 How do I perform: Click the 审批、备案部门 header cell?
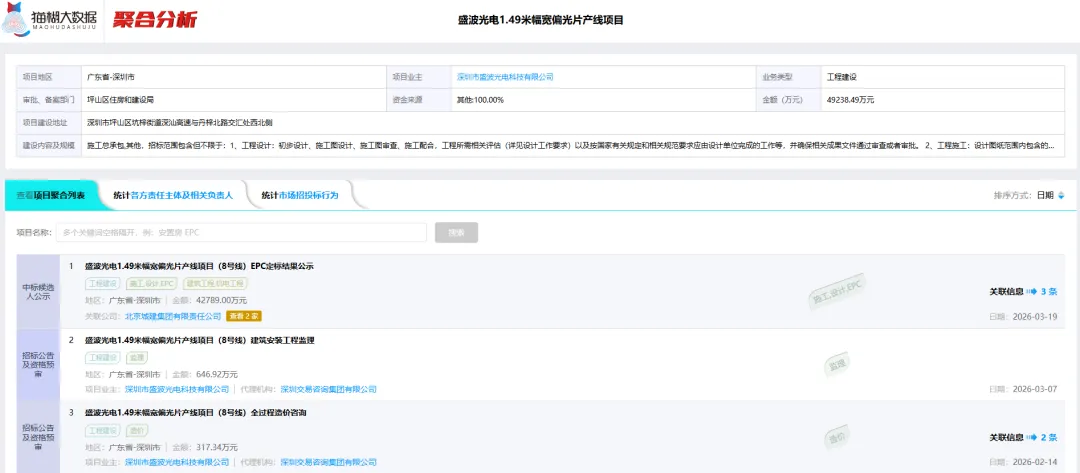click(x=48, y=100)
